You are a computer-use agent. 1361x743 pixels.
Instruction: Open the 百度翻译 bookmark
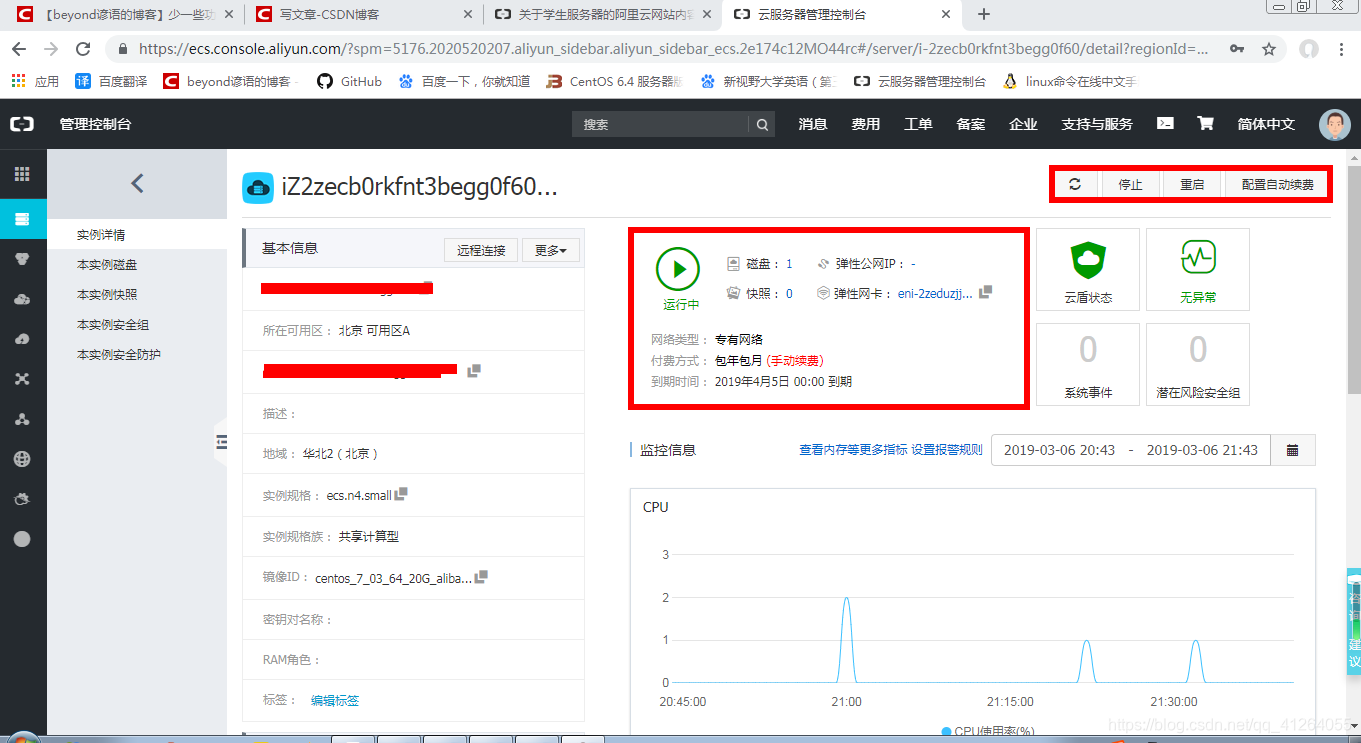111,81
